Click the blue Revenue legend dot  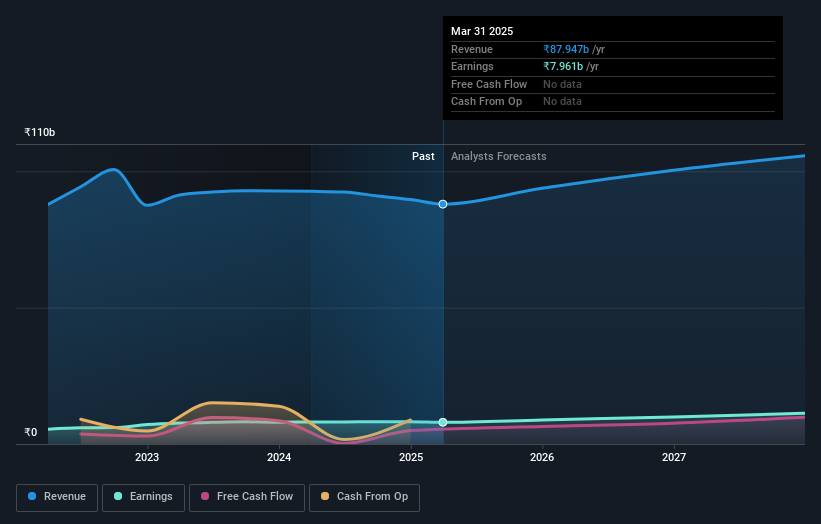point(32,496)
